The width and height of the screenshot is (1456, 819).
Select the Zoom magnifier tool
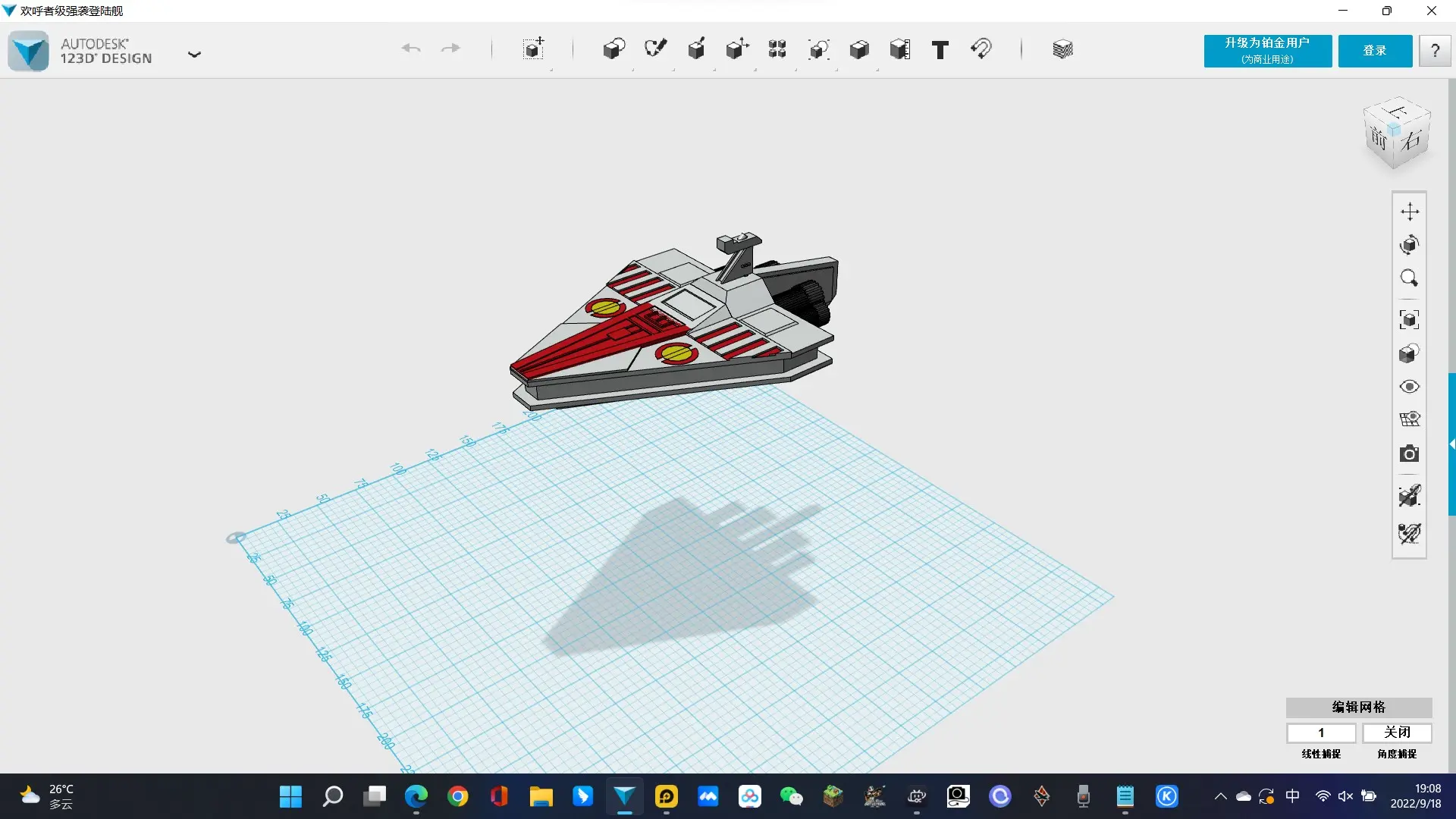click(1410, 278)
